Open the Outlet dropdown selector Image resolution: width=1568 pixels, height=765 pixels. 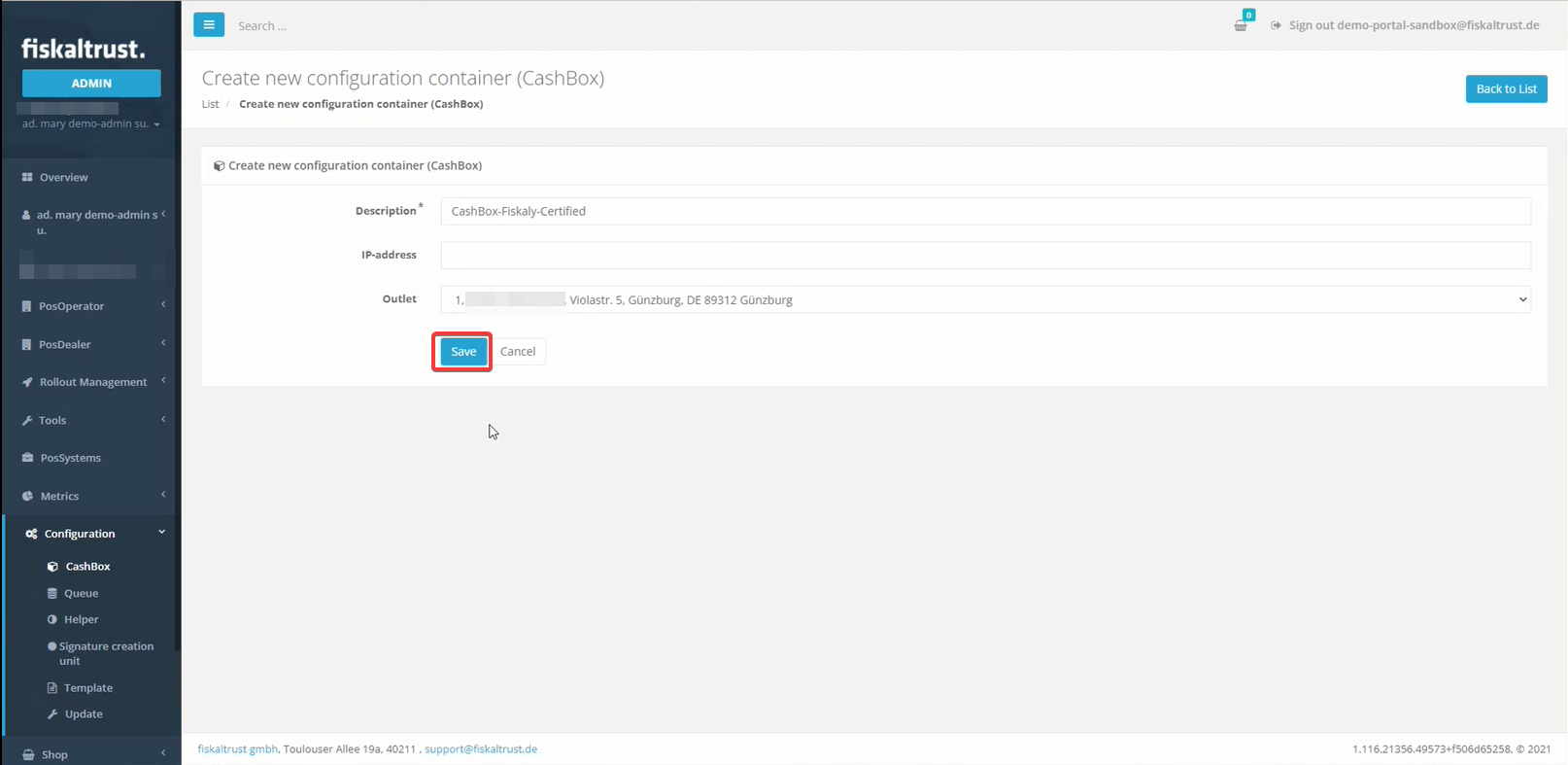coord(985,299)
